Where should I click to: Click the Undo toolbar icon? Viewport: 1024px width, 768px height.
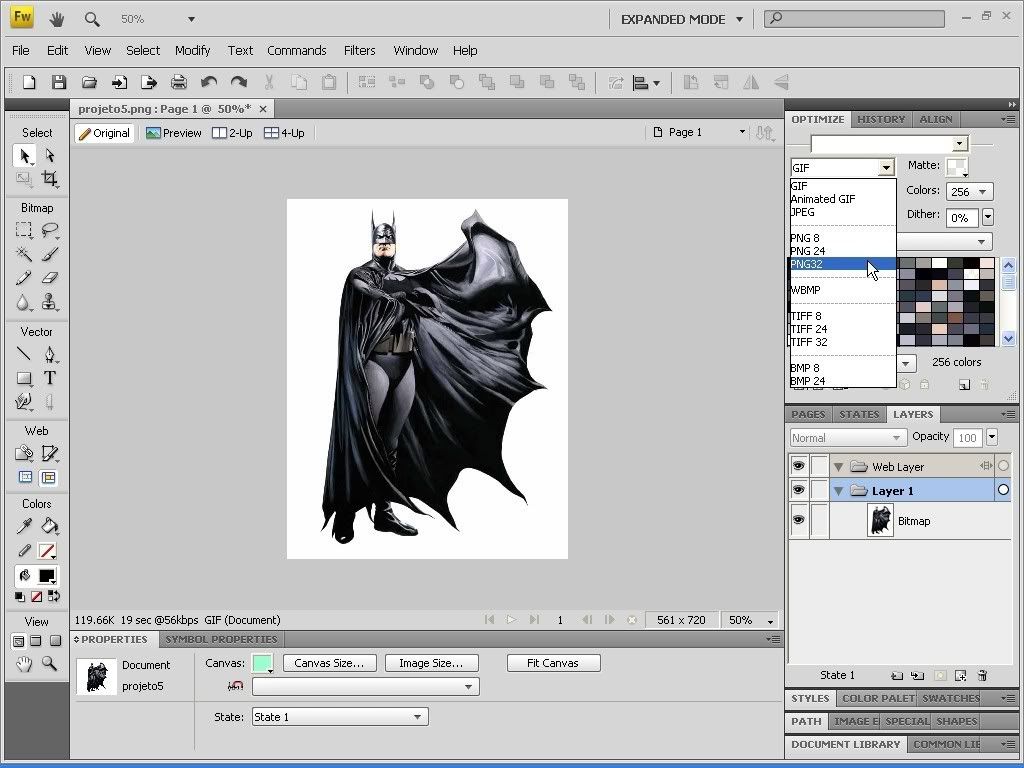(x=209, y=82)
